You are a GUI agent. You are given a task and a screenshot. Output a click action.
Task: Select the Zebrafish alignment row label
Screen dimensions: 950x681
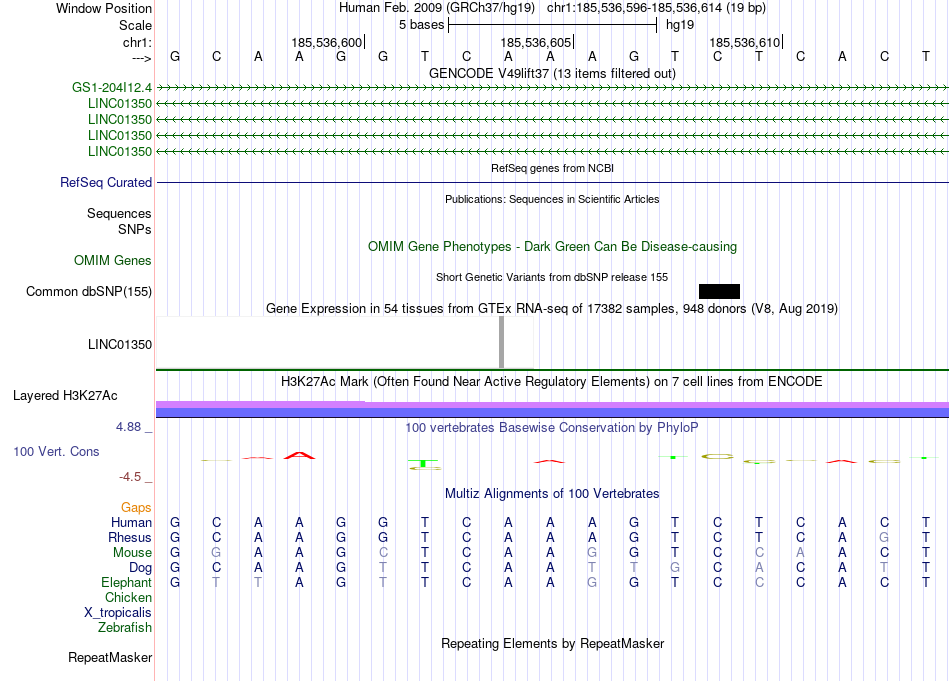[x=125, y=628]
